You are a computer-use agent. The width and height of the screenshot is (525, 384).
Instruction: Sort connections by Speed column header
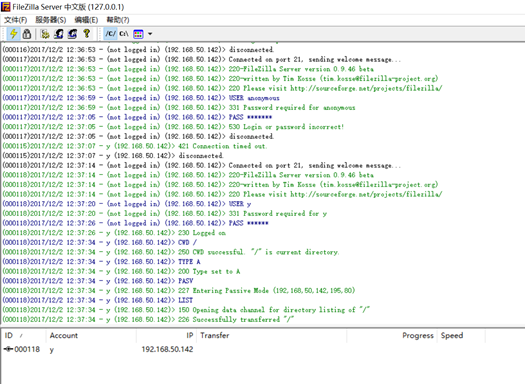coord(461,335)
